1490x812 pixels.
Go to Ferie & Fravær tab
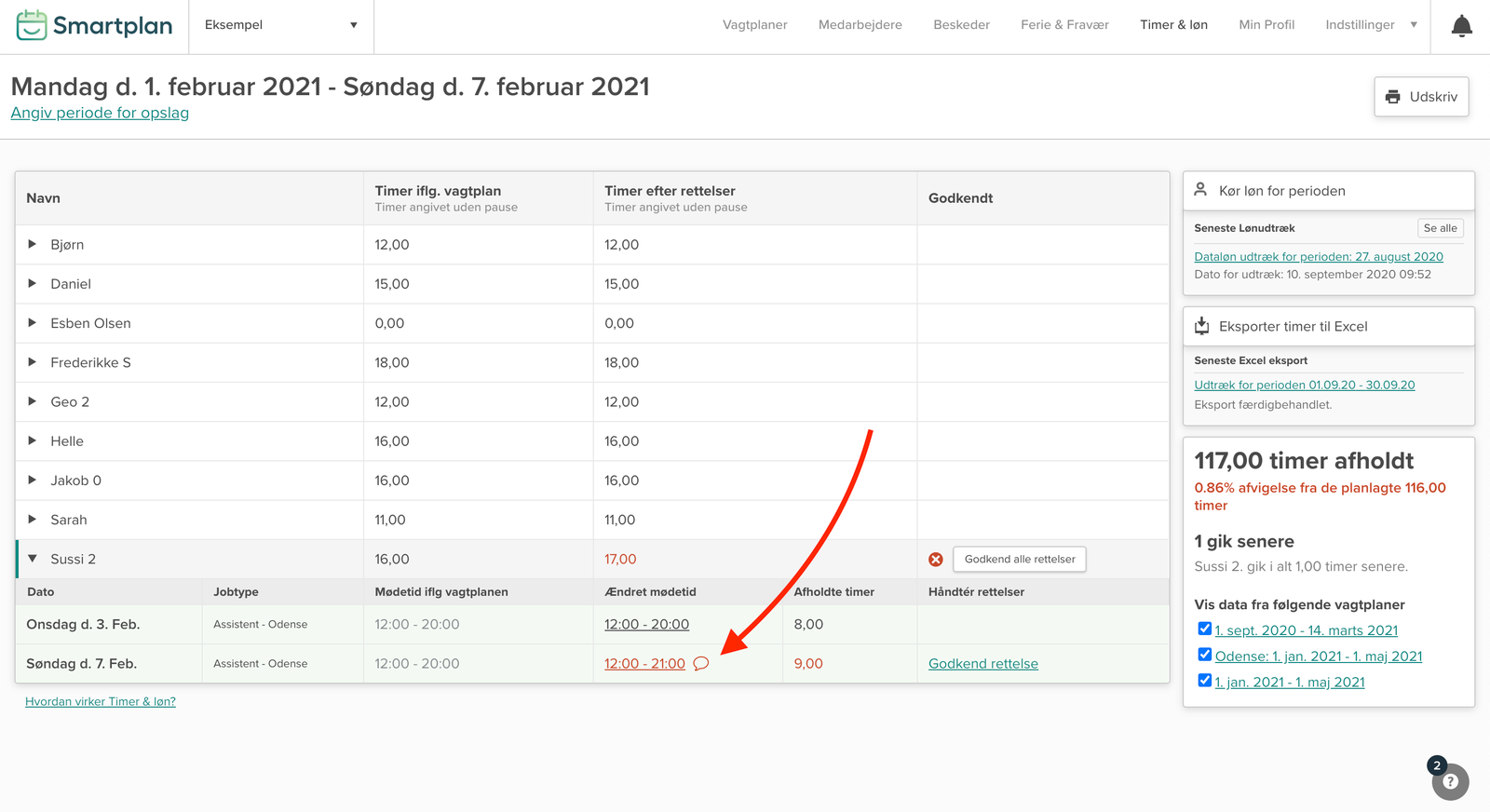tap(1064, 25)
